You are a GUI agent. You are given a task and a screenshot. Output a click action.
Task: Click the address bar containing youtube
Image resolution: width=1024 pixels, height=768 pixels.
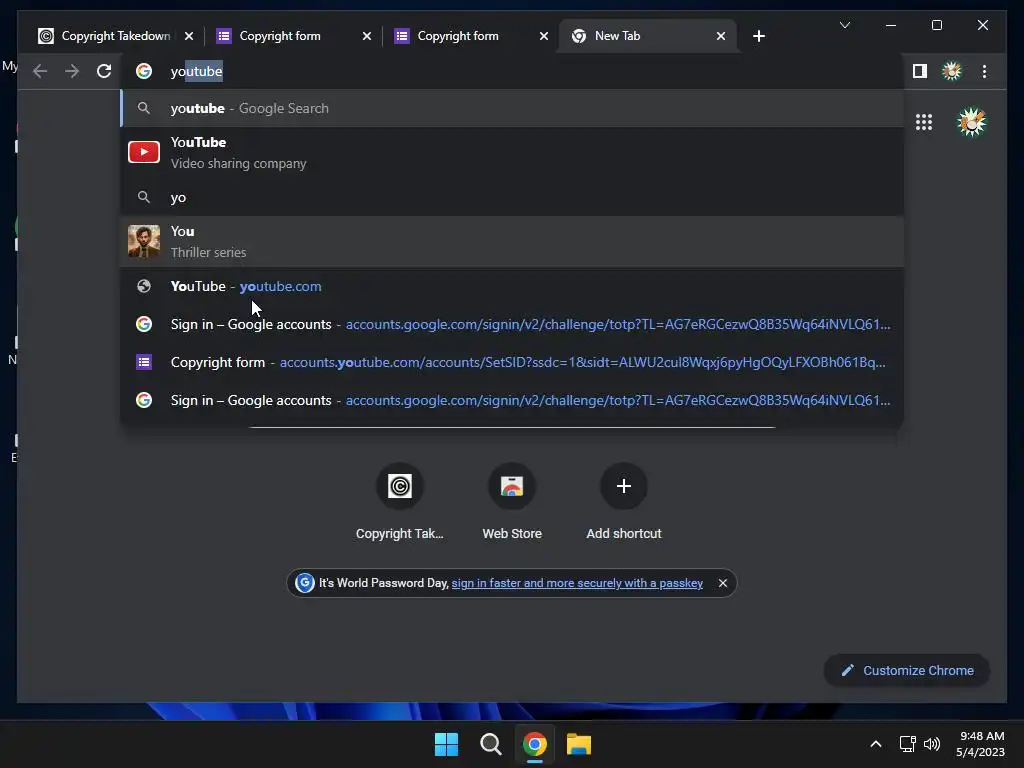tap(513, 71)
